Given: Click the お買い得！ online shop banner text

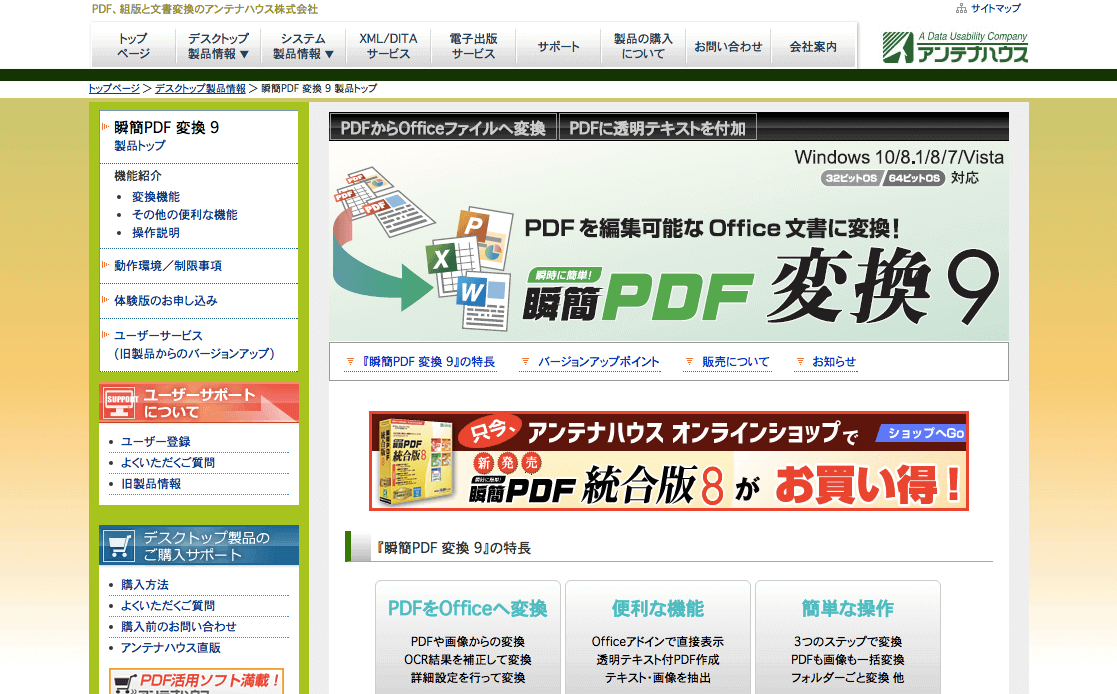Looking at the screenshot, I should 868,485.
